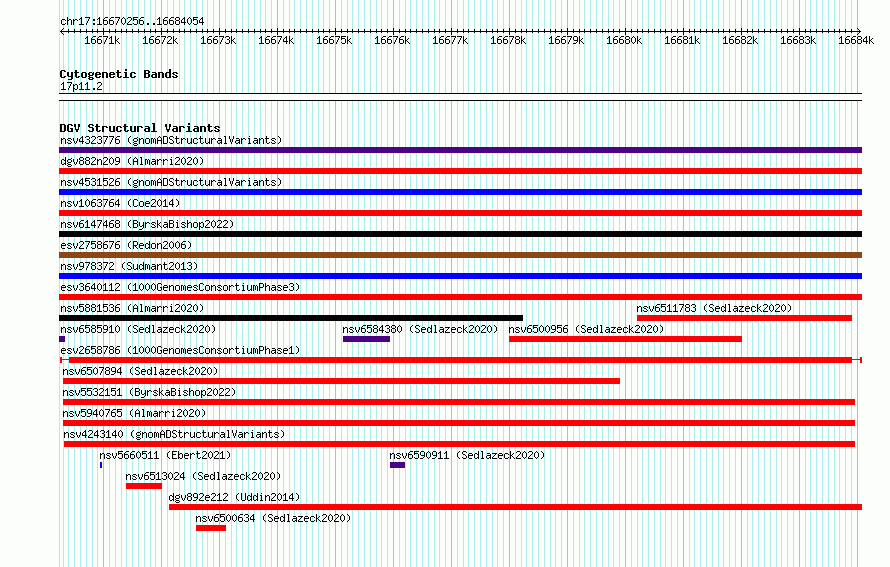The image size is (890, 567).
Task: Open the esv2758676 (Redon2006) label
Action: pyautogui.click(x=126, y=245)
